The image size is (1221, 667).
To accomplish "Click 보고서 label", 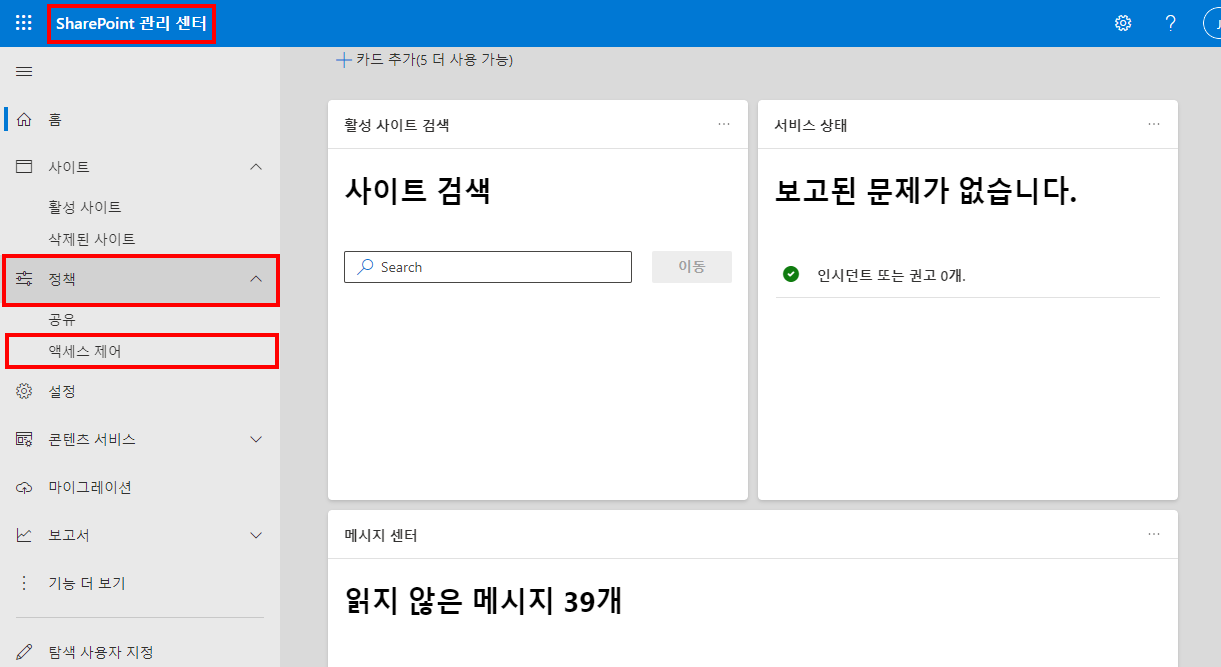I will [x=69, y=535].
